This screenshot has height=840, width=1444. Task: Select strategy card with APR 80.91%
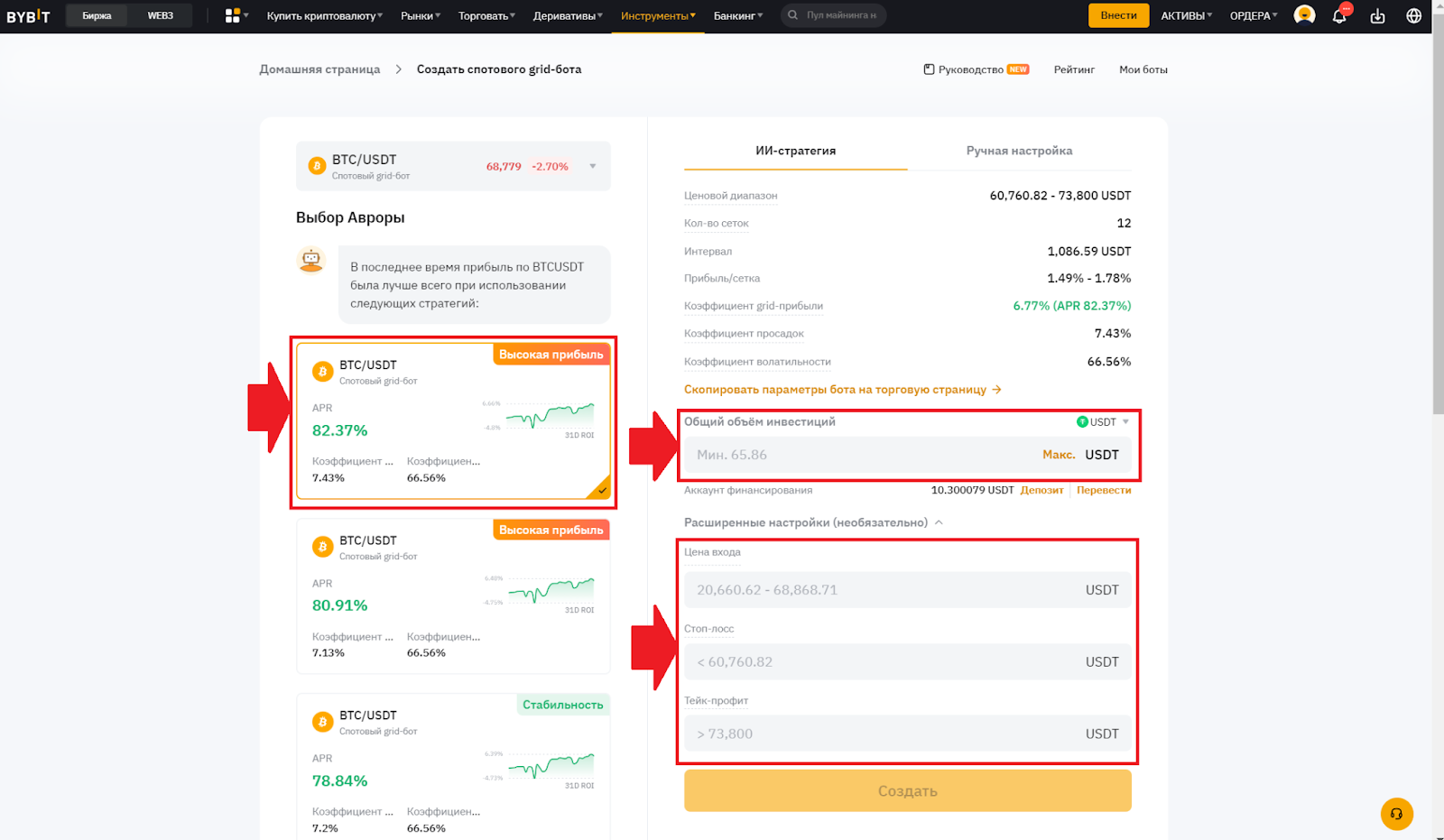(x=453, y=596)
